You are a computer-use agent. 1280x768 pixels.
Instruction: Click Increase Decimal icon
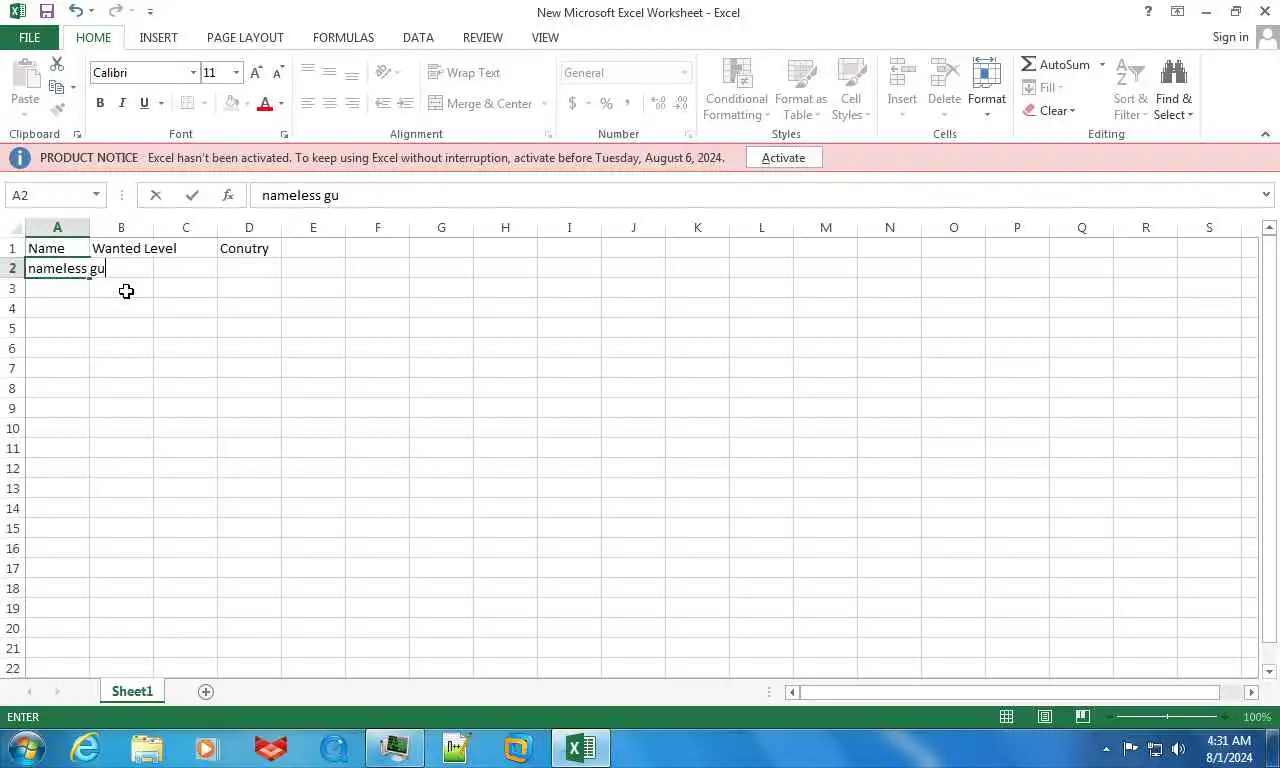[x=658, y=103]
